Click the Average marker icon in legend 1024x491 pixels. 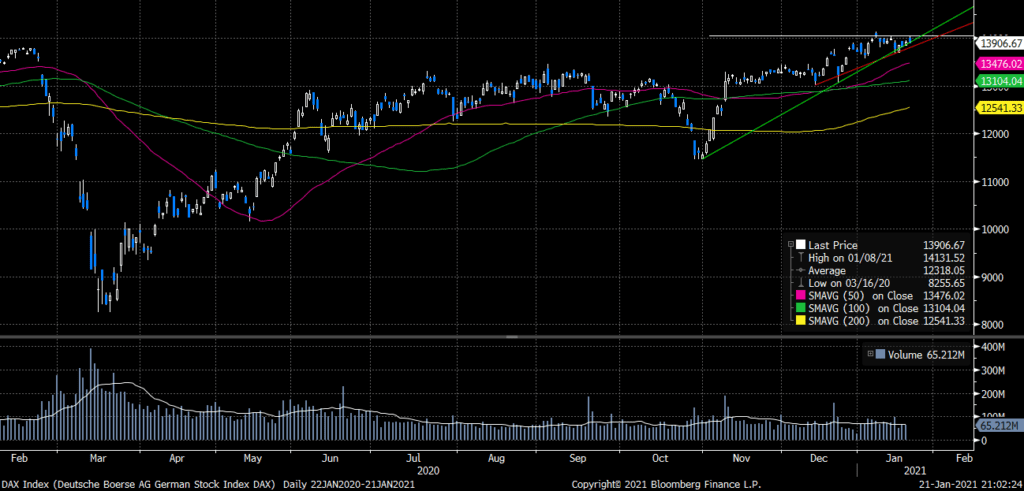pyautogui.click(x=801, y=270)
